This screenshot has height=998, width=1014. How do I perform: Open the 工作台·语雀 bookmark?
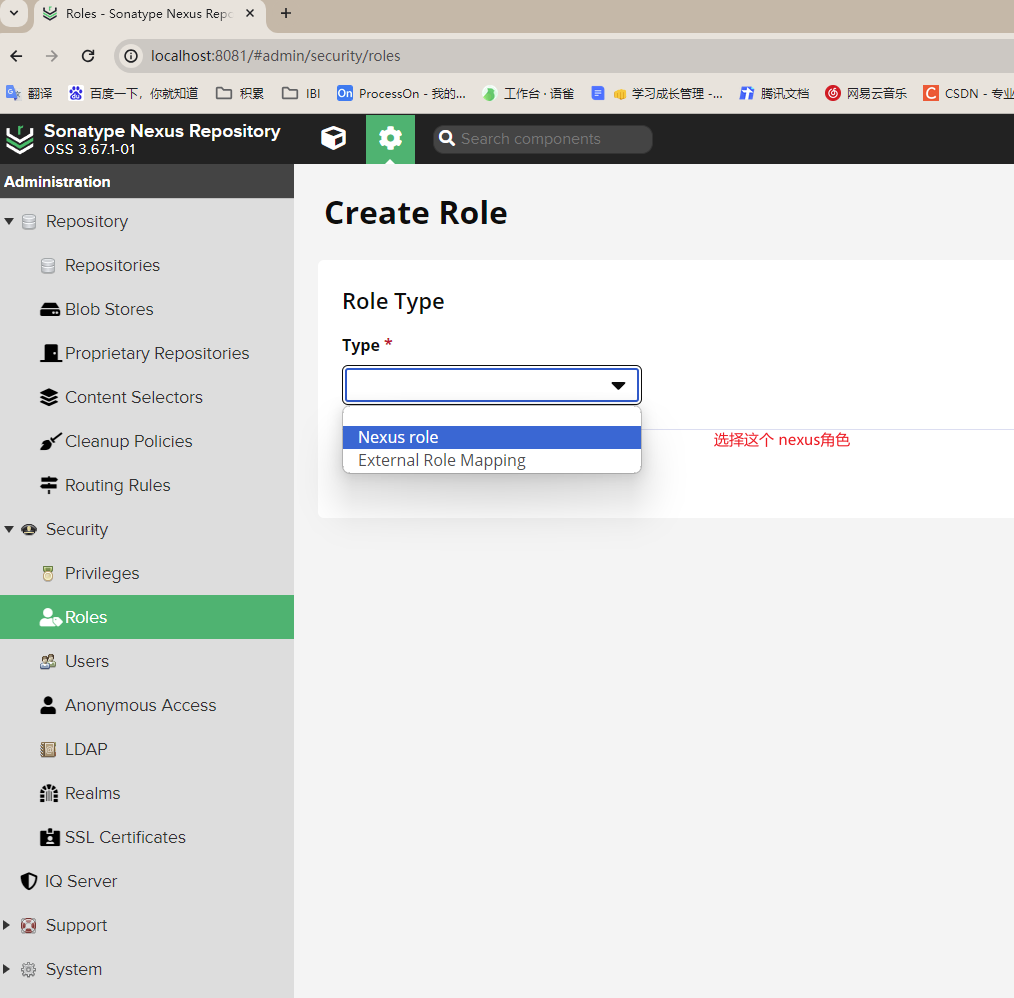(528, 94)
